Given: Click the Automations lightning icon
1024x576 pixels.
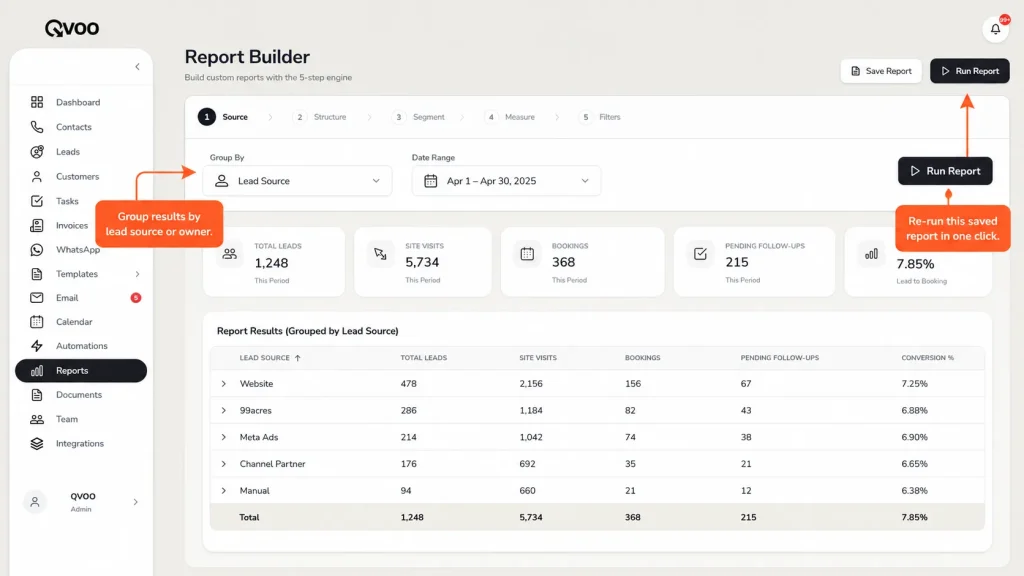Looking at the screenshot, I should point(37,346).
